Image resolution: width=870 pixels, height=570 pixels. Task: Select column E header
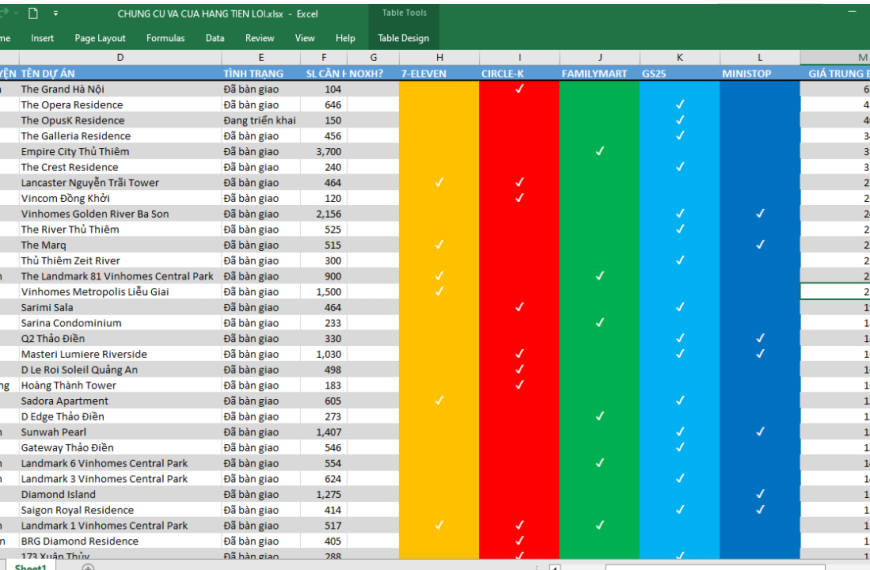[261, 57]
